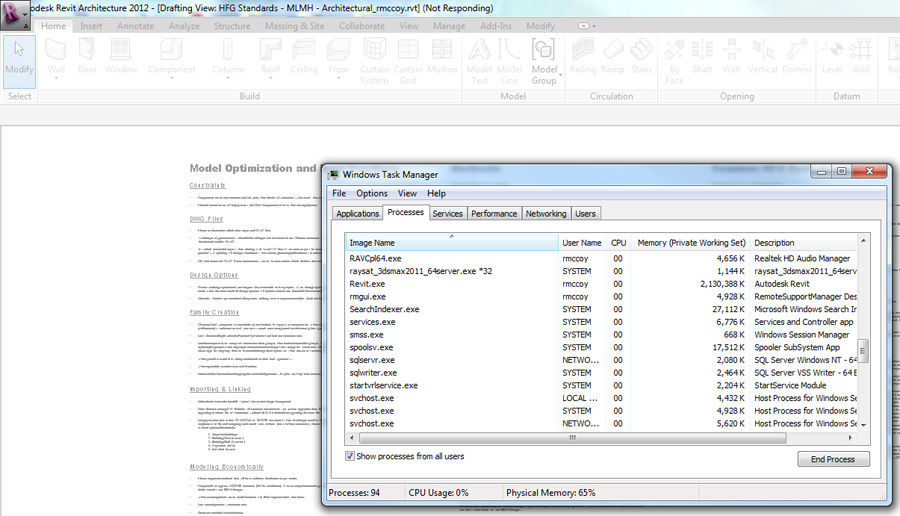Viewport: 900px width, 516px height.
Task: Choose the Wall tool in Build panel
Action: coord(56,57)
